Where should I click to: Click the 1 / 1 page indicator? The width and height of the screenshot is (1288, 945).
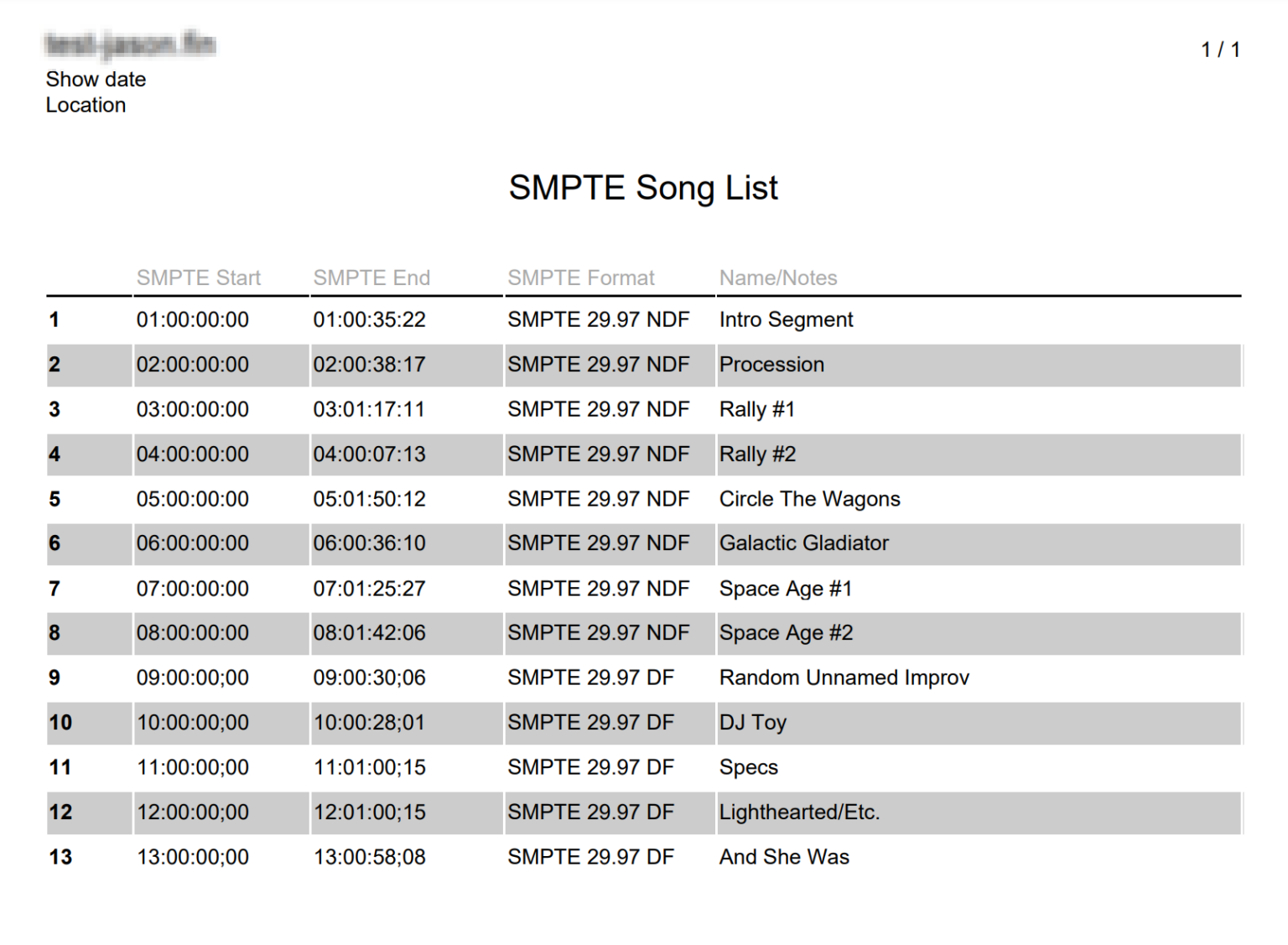[1221, 49]
